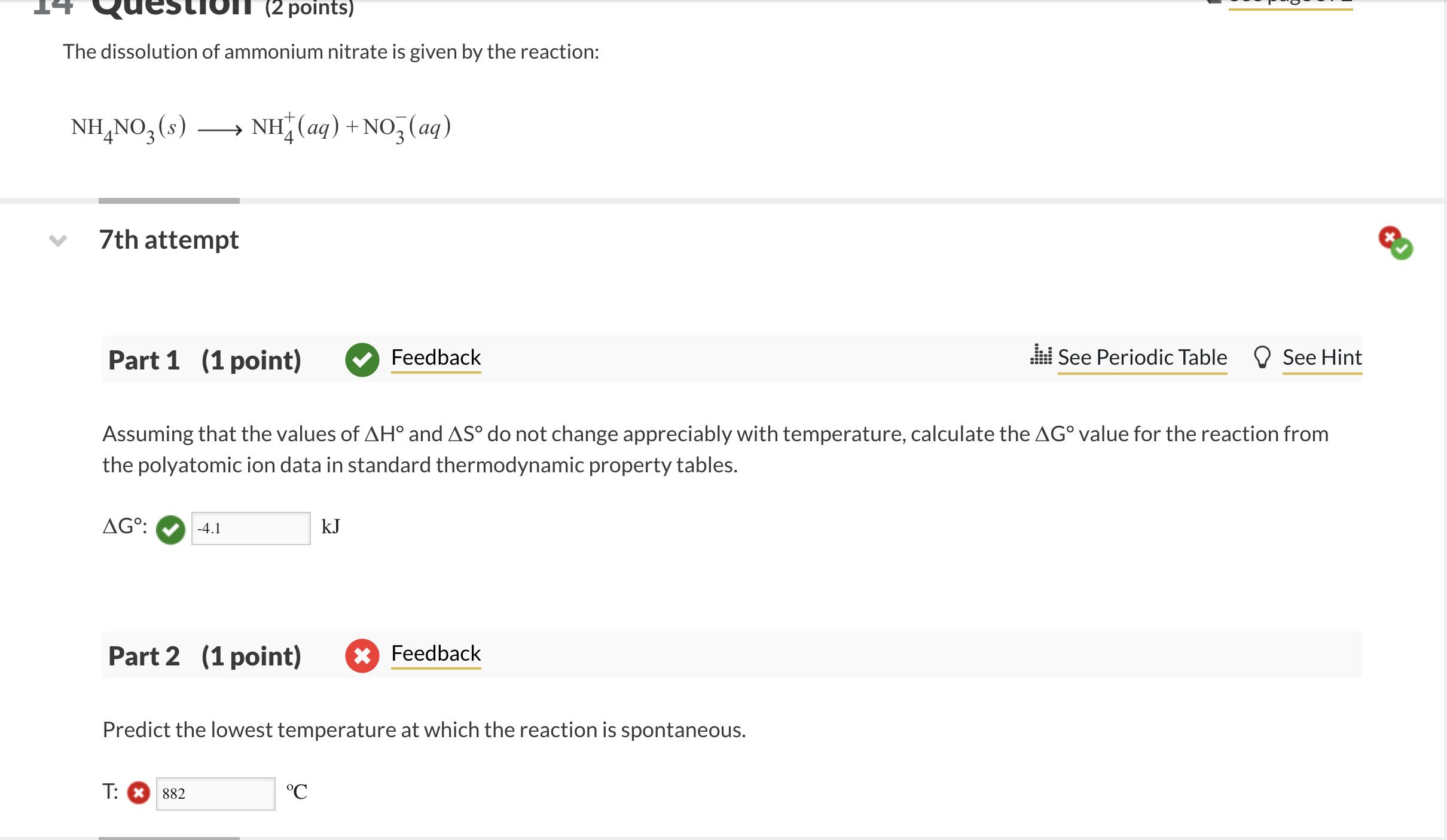Viewport: 1447px width, 840px height.
Task: Open the Part 1 Feedback link
Action: pyautogui.click(x=436, y=358)
